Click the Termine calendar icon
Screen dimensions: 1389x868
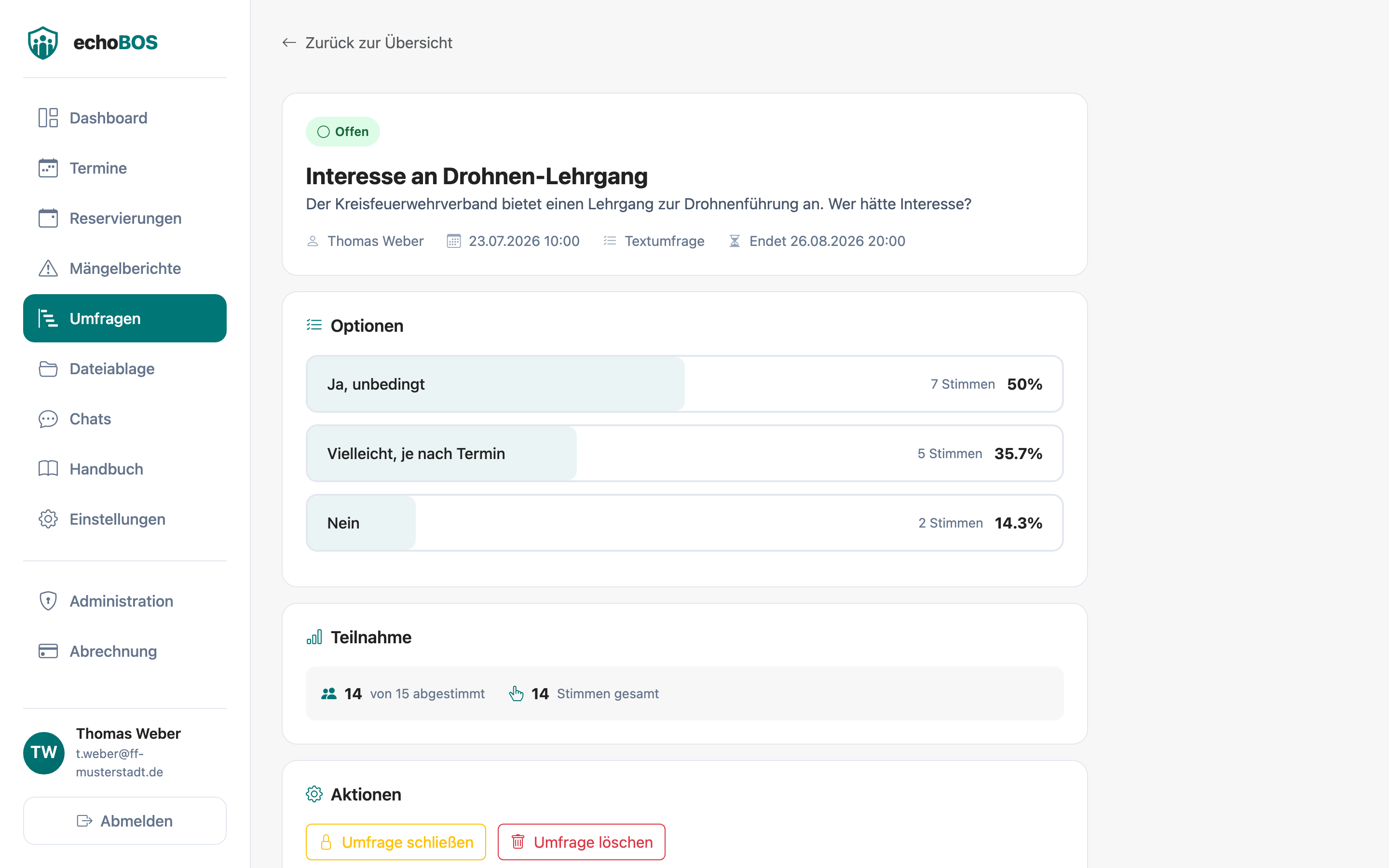coord(48,168)
